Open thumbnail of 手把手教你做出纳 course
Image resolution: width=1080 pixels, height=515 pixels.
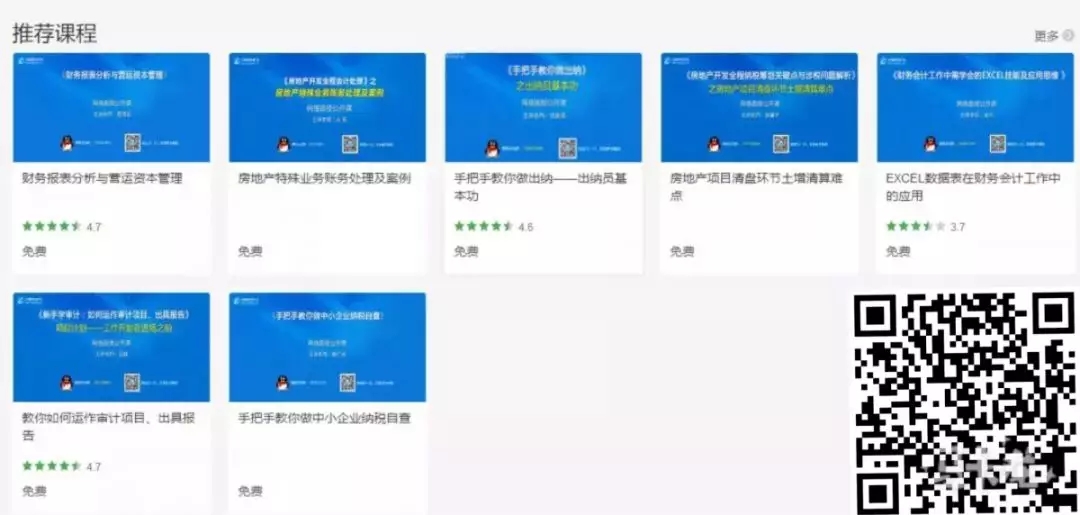click(543, 107)
